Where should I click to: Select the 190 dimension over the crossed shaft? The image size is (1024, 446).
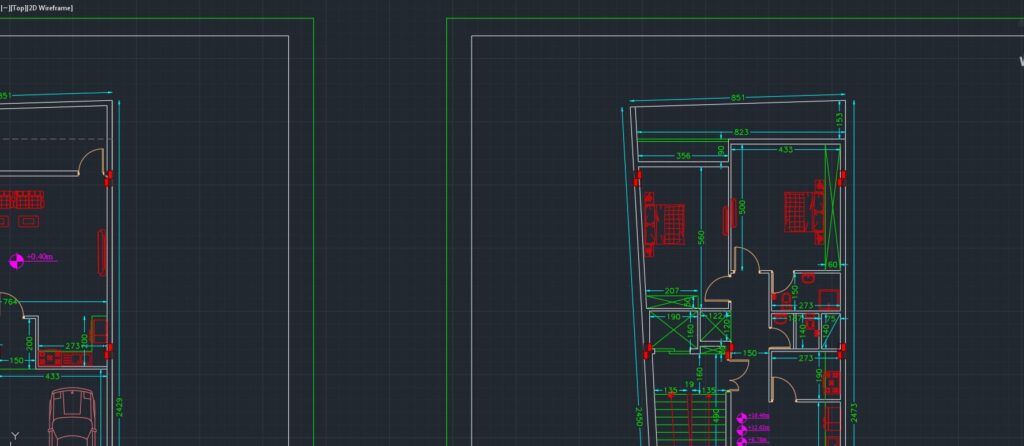pyautogui.click(x=674, y=317)
